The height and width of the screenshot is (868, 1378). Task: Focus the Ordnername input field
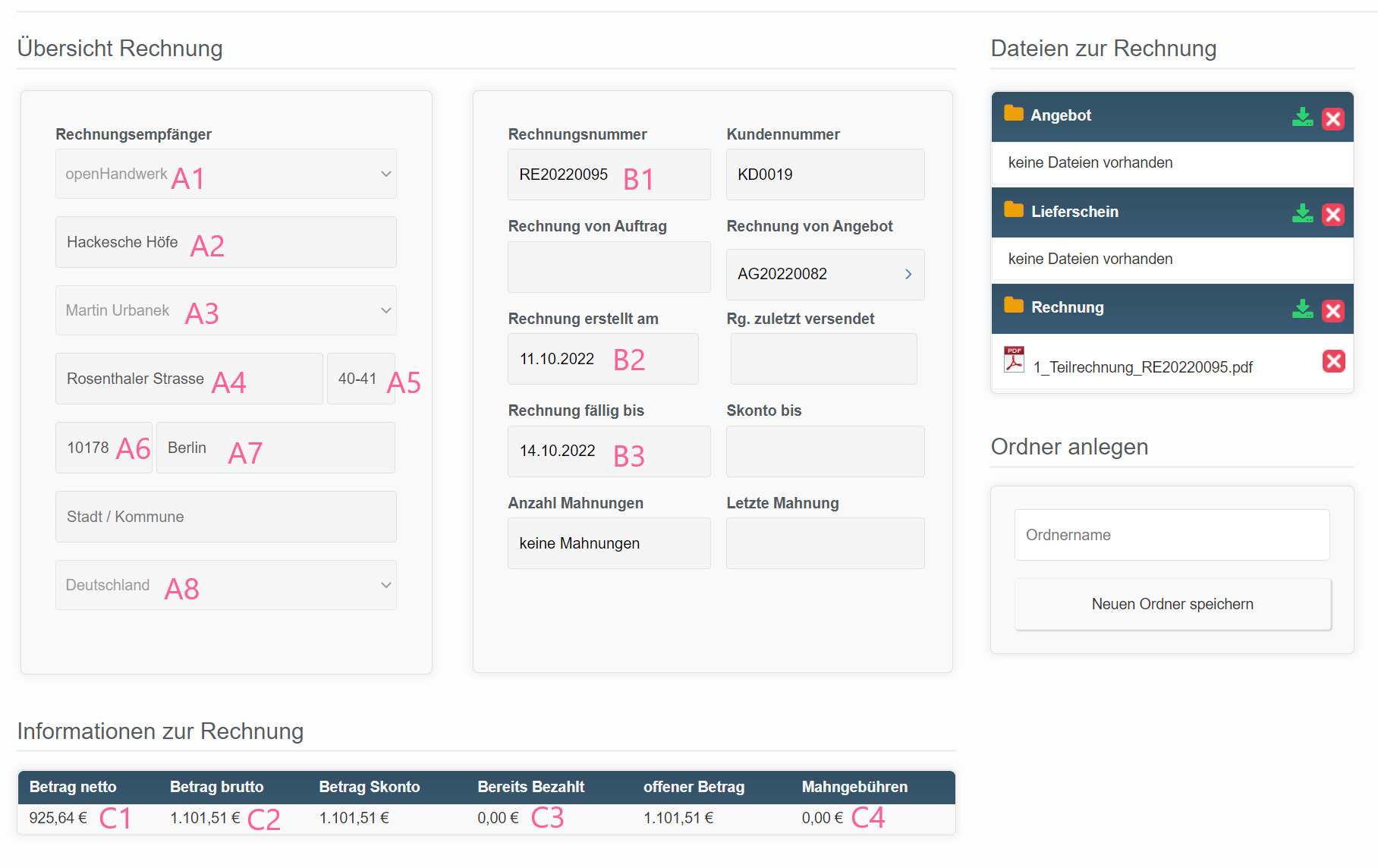pos(1172,535)
